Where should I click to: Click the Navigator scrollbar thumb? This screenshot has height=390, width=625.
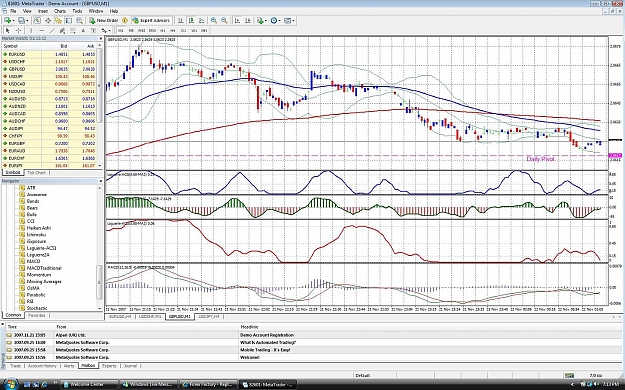100,281
